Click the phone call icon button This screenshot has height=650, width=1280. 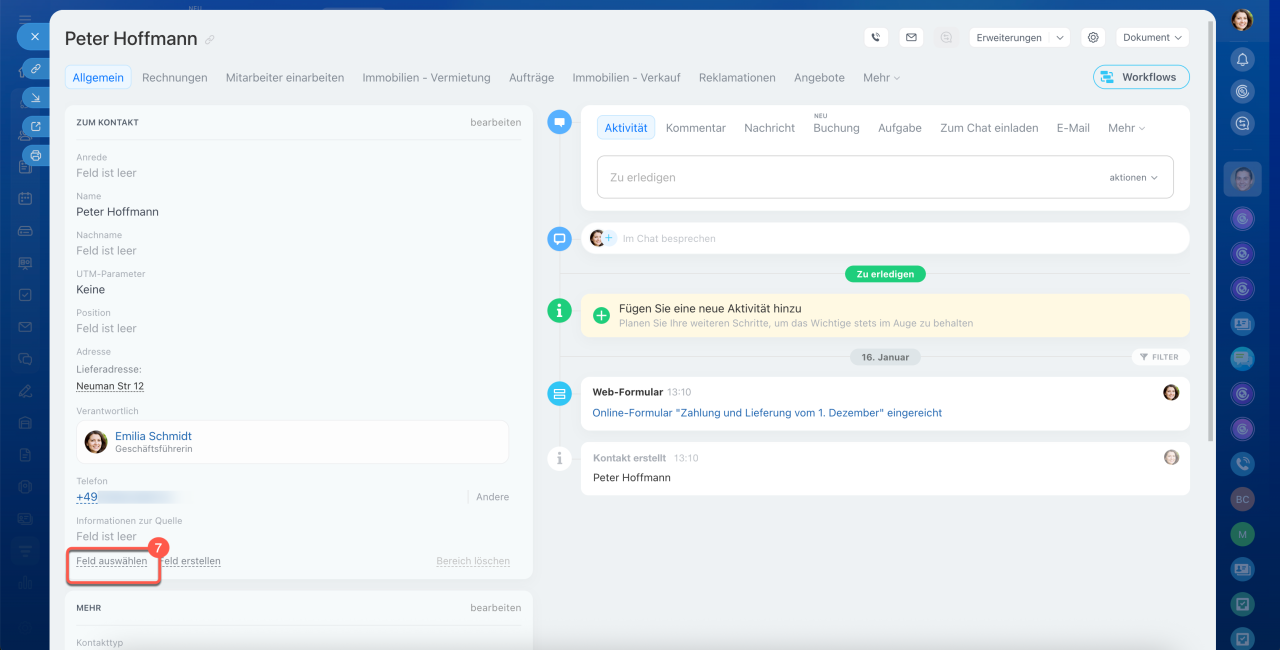click(x=876, y=37)
